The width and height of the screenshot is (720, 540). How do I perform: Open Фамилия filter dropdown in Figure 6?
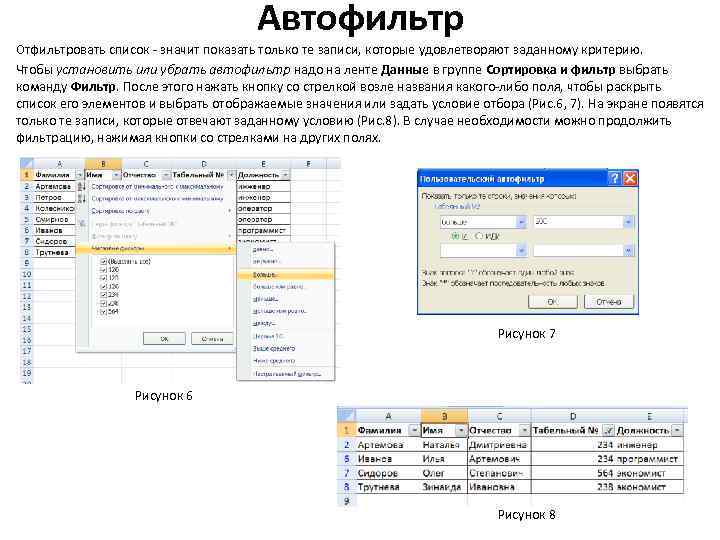79,175
